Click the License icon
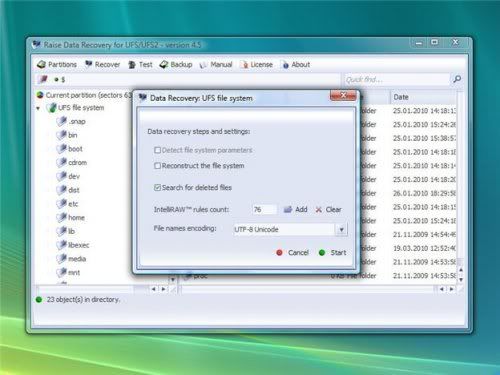The height and width of the screenshot is (375, 500). 244,65
